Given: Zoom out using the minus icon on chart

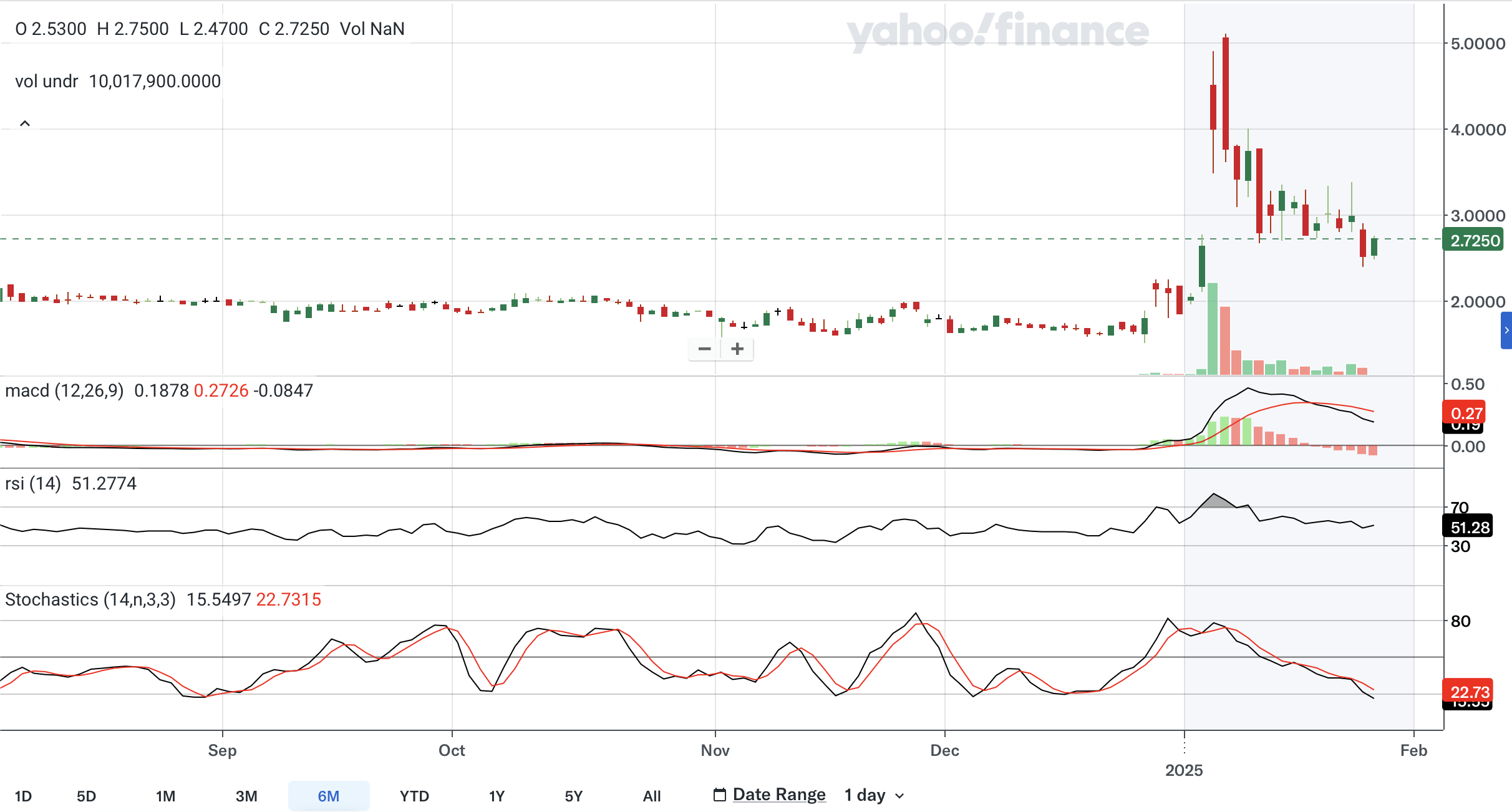Looking at the screenshot, I should [x=704, y=349].
